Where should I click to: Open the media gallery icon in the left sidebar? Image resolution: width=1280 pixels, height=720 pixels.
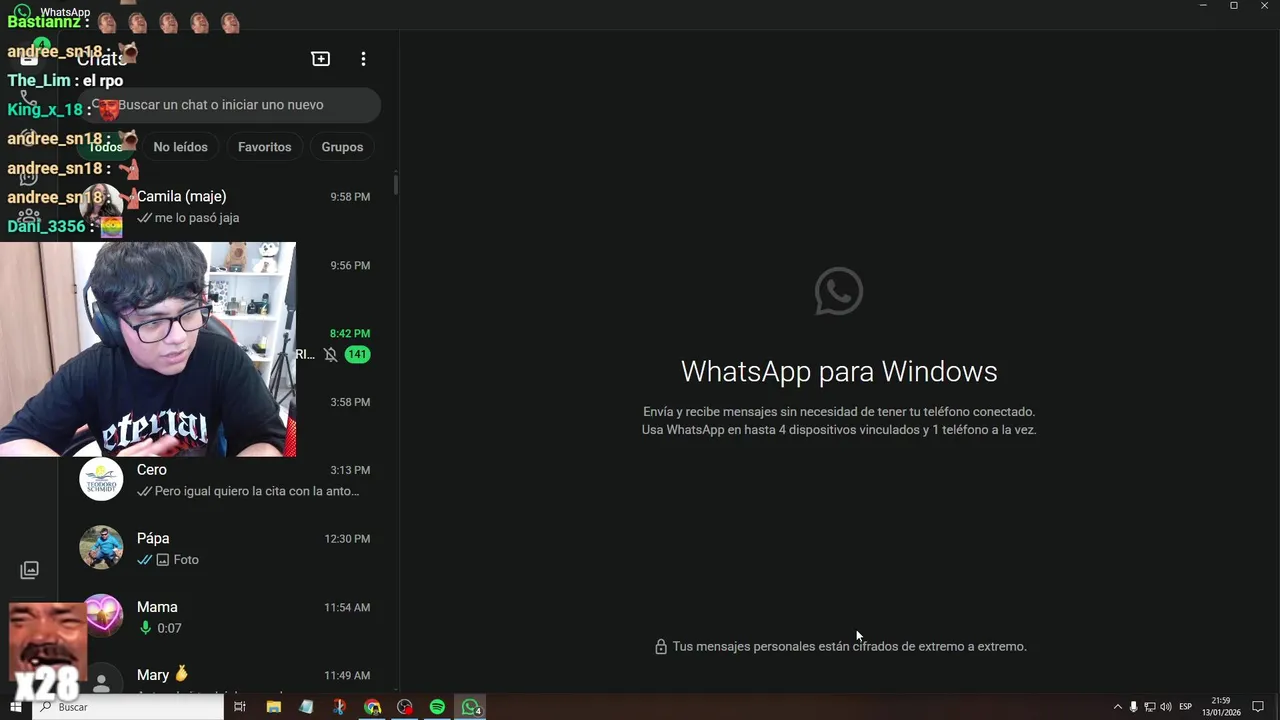(30, 570)
